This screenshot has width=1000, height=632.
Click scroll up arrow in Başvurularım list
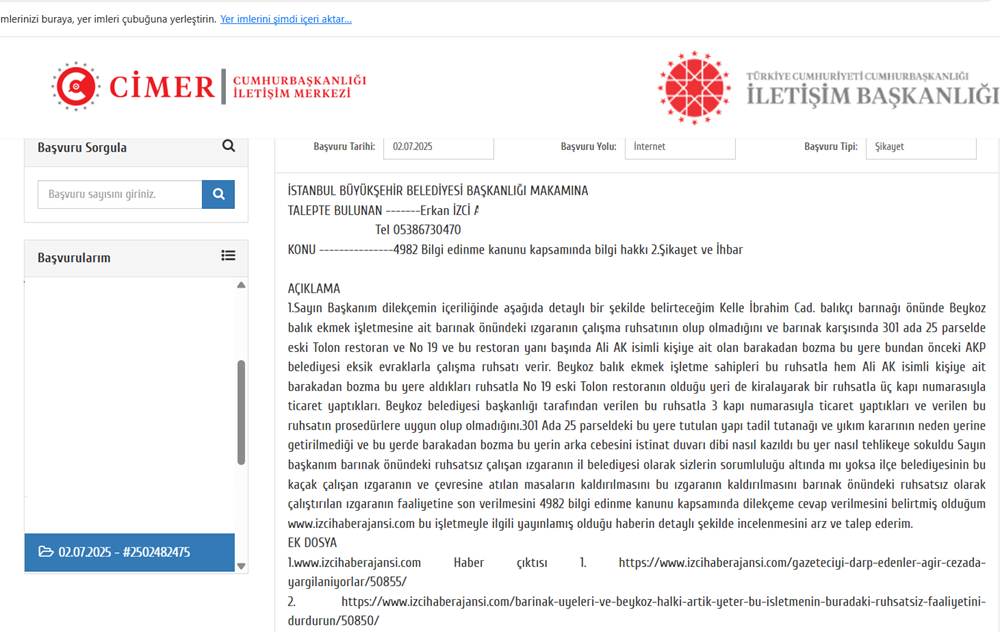pyautogui.click(x=241, y=286)
